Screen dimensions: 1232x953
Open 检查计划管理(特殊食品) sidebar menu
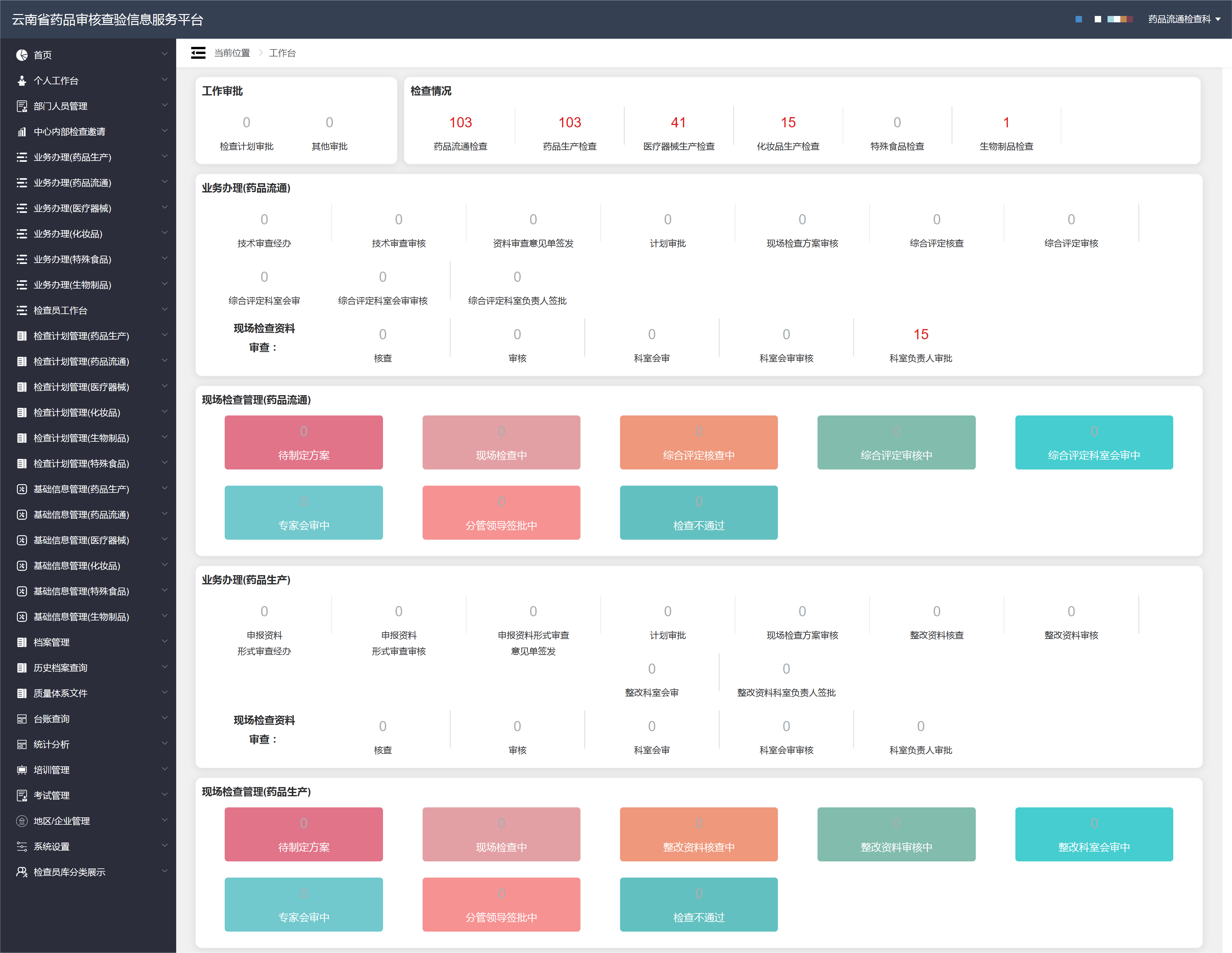point(88,464)
